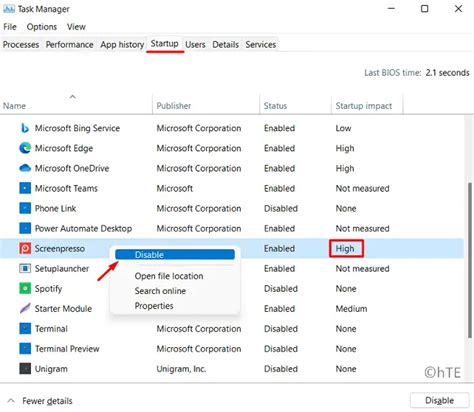The image size is (474, 412).
Task: Select the Microsoft Bing Service row name
Action: click(77, 128)
